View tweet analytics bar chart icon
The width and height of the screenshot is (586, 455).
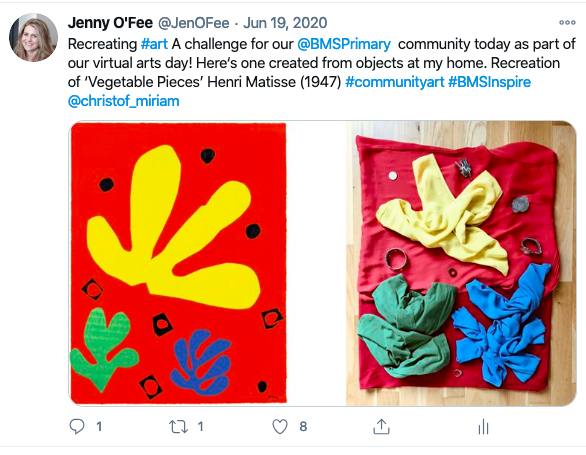pyautogui.click(x=483, y=427)
